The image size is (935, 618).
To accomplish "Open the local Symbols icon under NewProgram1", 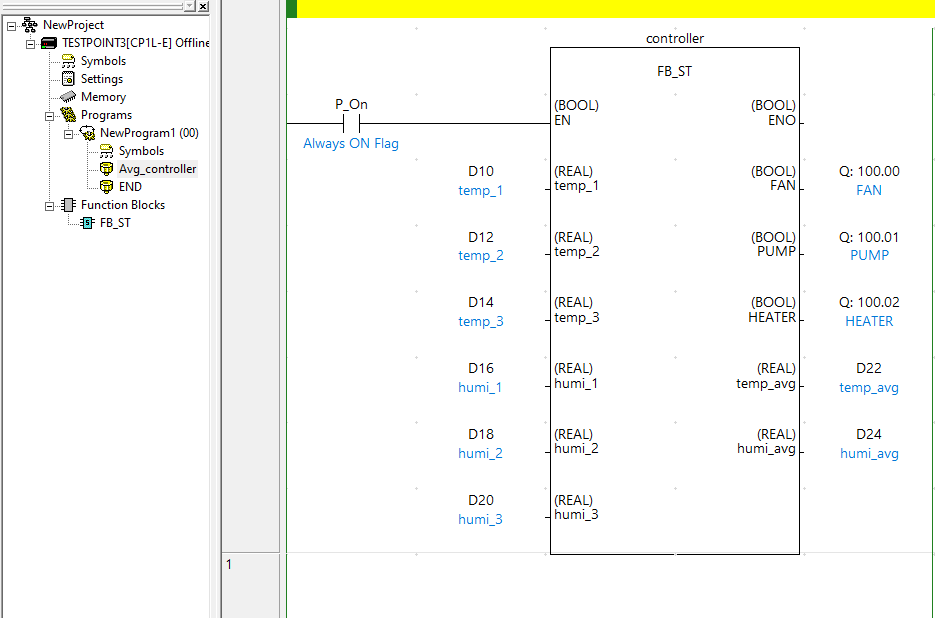I will click(106, 150).
